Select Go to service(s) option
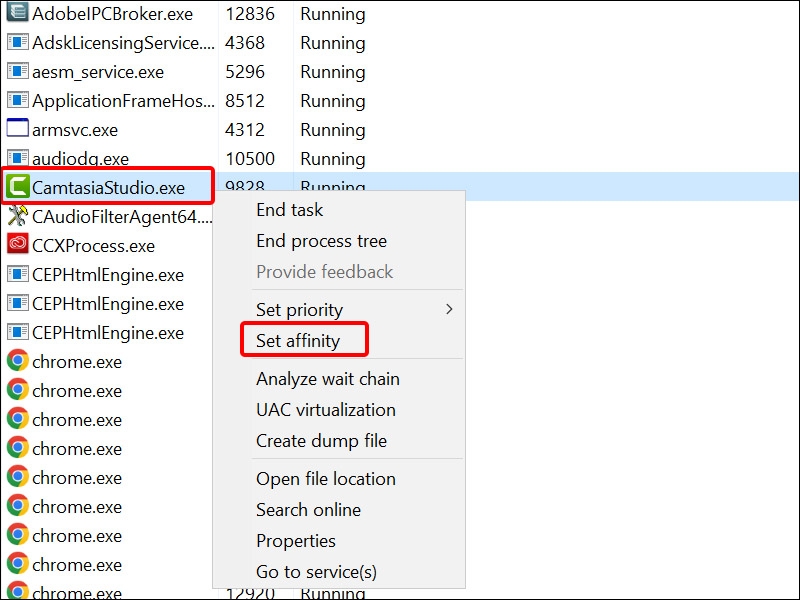This screenshot has width=800, height=600. pos(317,572)
